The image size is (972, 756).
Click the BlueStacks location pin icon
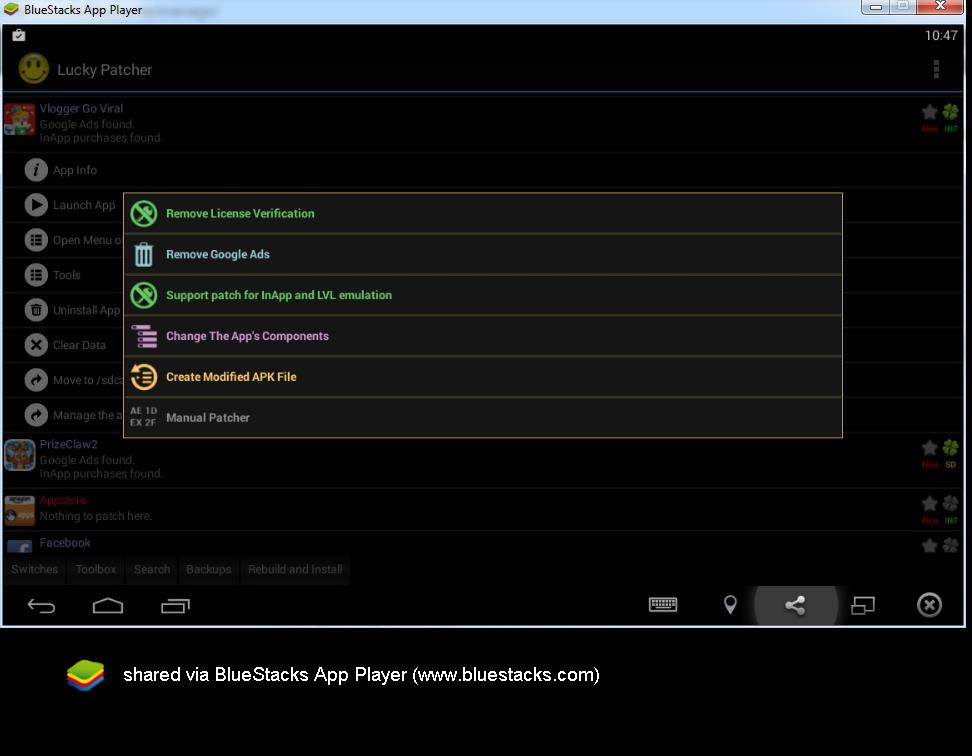point(730,605)
